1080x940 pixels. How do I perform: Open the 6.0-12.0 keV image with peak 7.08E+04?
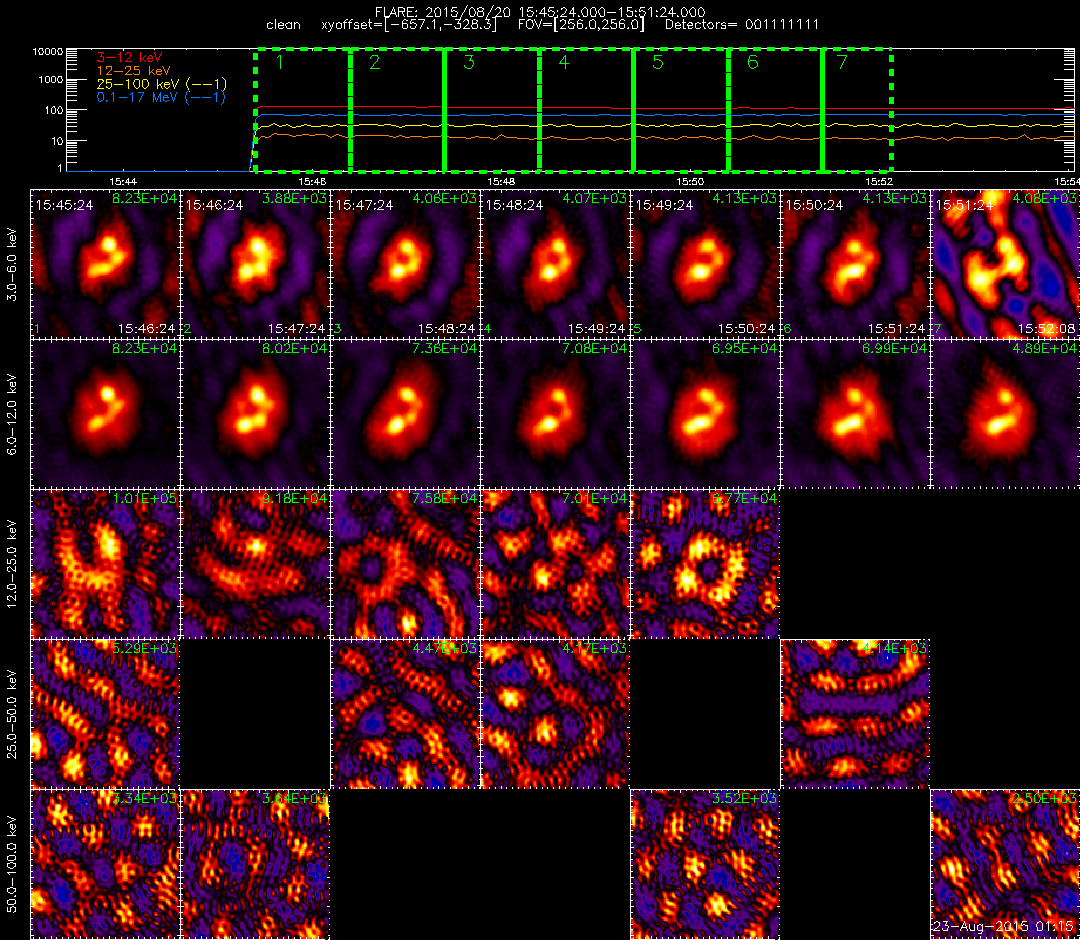tap(555, 414)
